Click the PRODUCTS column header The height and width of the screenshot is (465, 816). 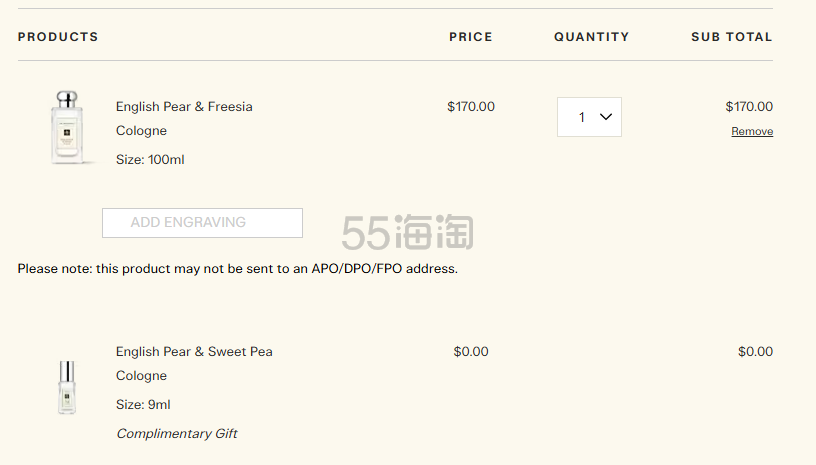coord(58,37)
